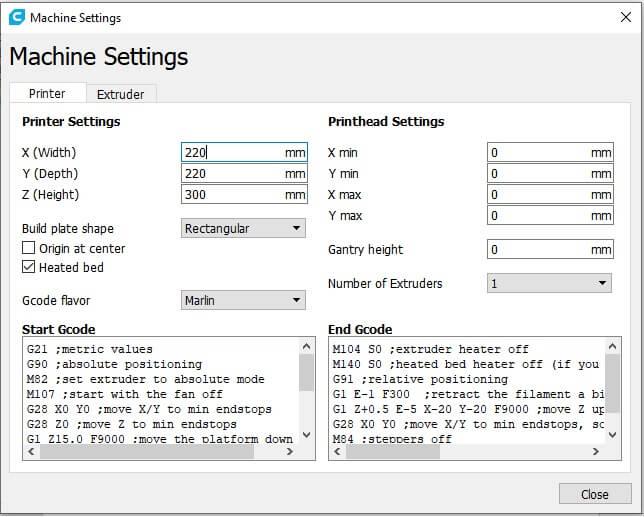Click inside the Start Gcode text area

160,390
